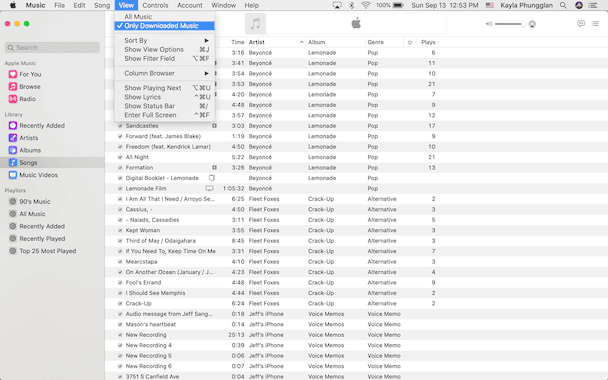Sort songs by the Artist column
Image resolution: width=608 pixels, height=380 pixels.
tap(276, 42)
